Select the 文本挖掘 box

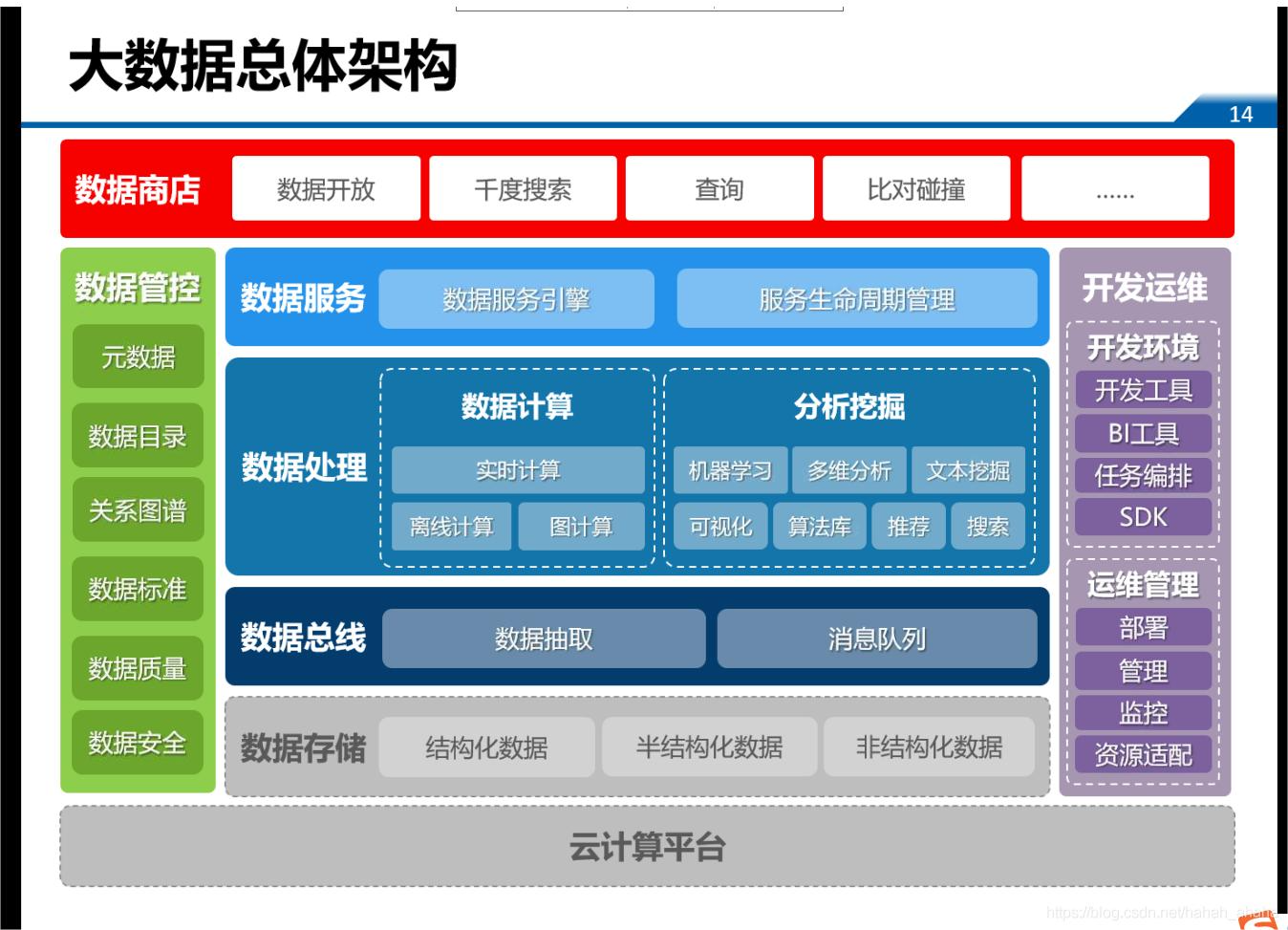coord(968,470)
